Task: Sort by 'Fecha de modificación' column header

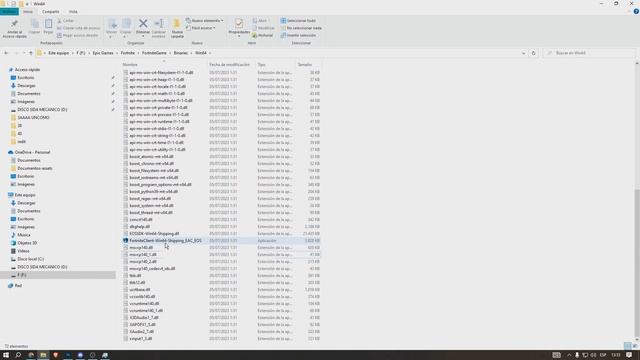Action: pos(229,64)
